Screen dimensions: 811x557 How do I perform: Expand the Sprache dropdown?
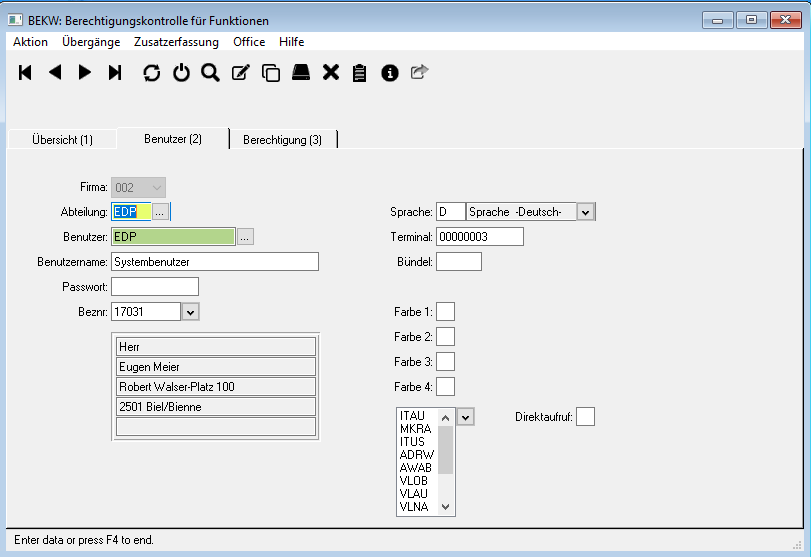click(x=586, y=212)
